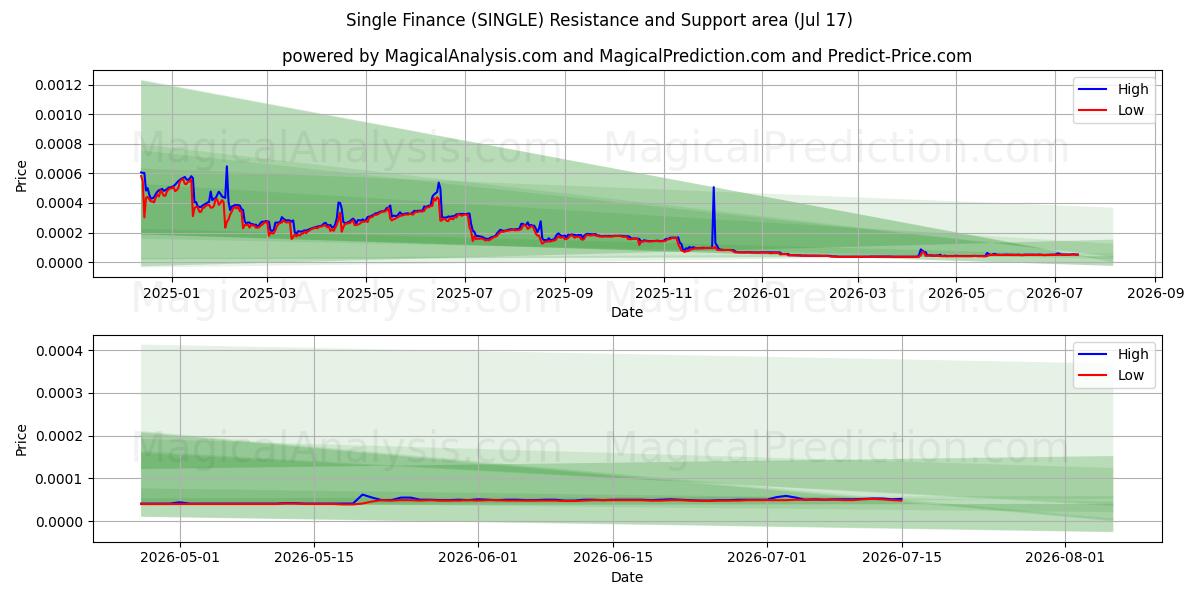The height and width of the screenshot is (600, 1200).
Task: Click the December 2025 price spike peak
Action: pos(713,187)
